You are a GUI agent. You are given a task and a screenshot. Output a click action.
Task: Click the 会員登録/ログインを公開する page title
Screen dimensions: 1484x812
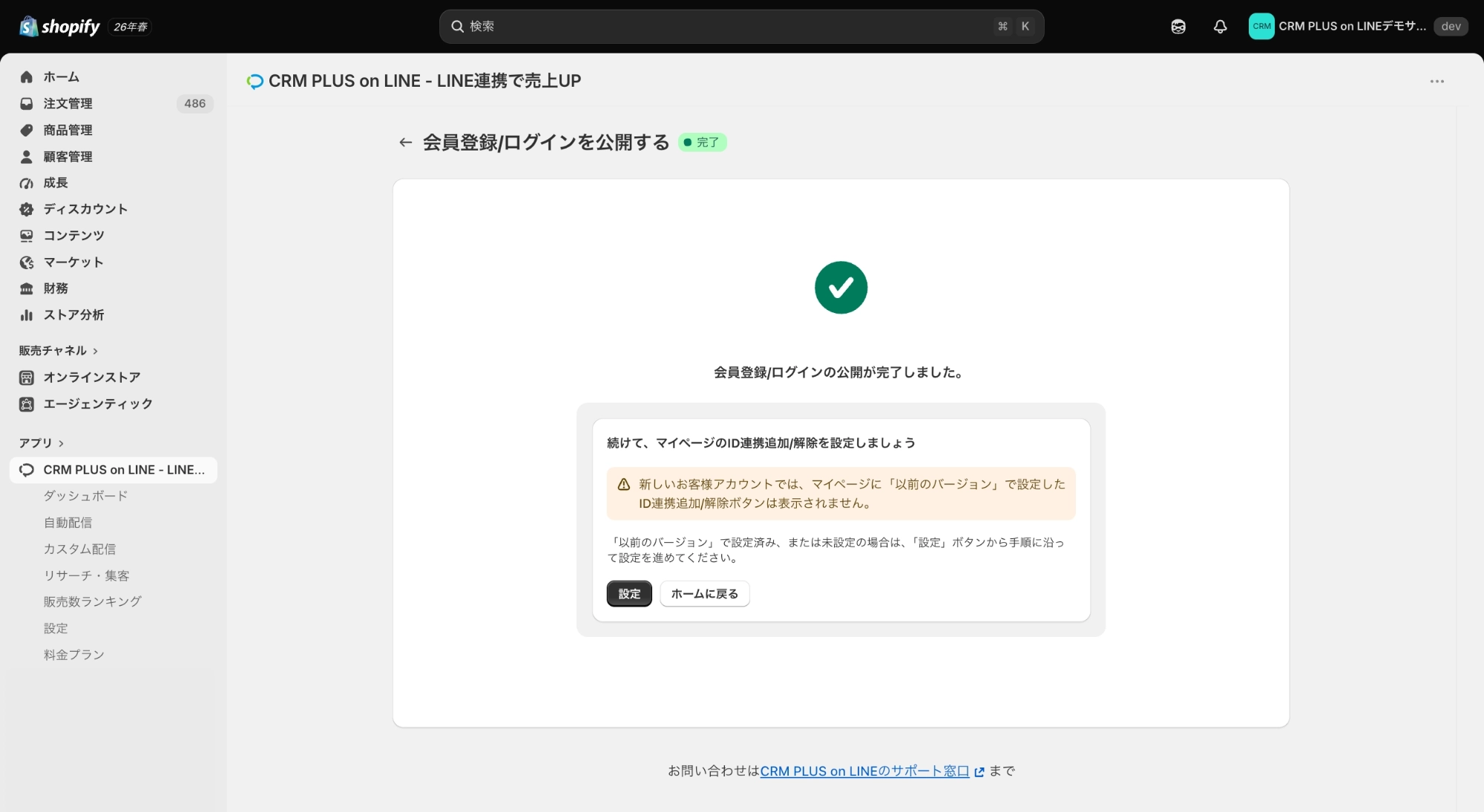point(546,142)
